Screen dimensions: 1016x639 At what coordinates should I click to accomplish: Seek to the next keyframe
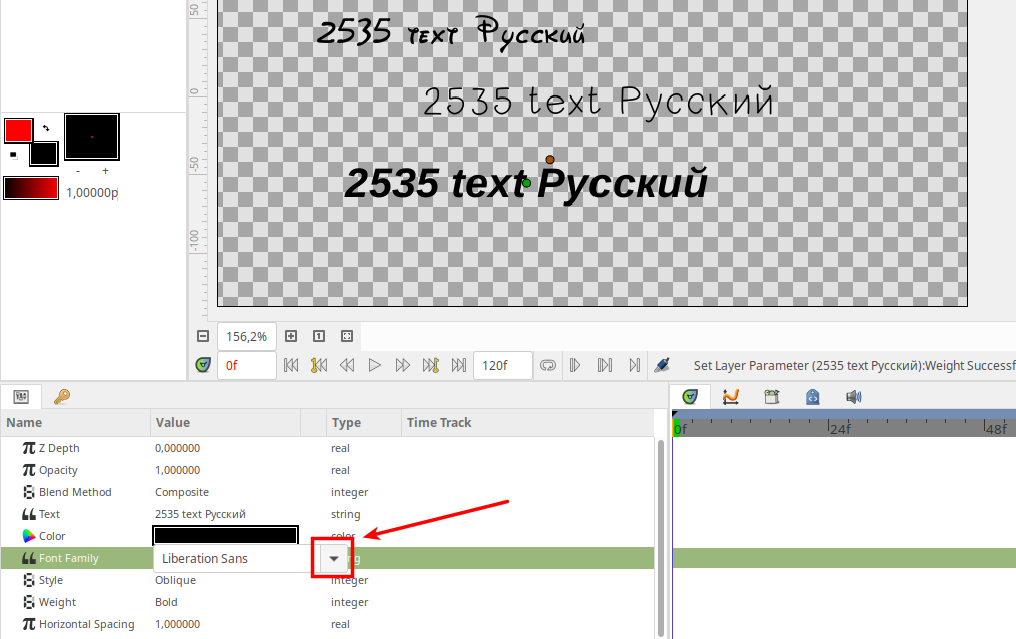click(431, 365)
